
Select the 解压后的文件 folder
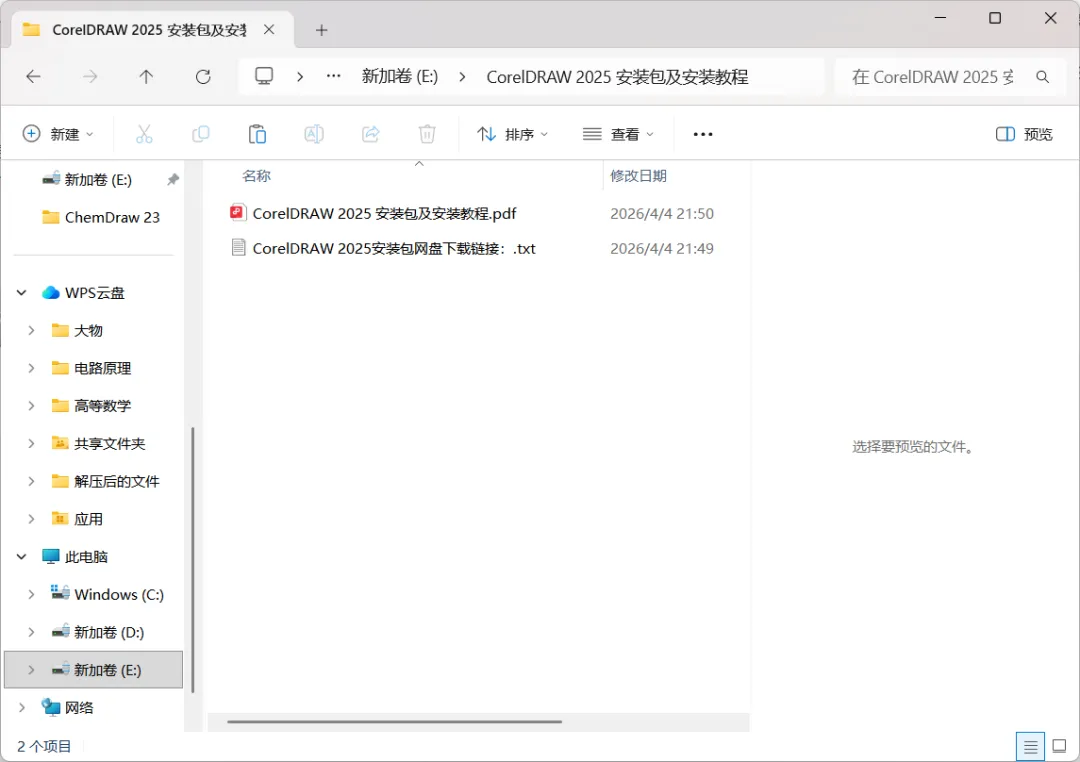(x=116, y=481)
